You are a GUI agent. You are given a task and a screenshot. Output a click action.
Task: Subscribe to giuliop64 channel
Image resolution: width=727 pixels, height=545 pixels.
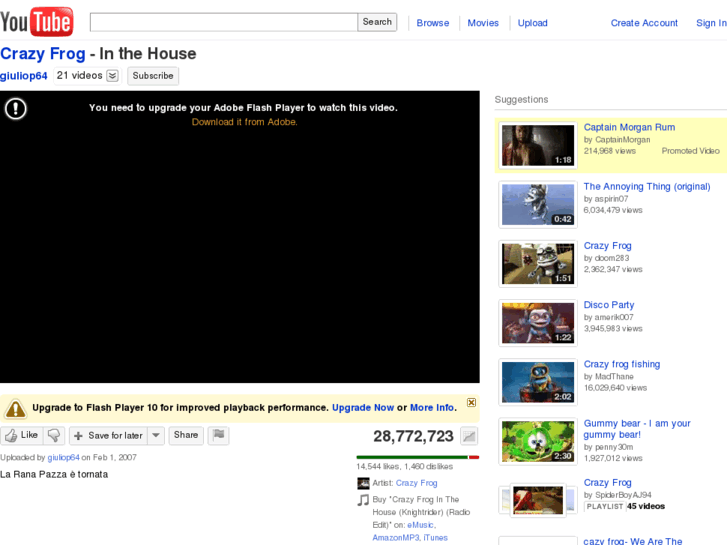pyautogui.click(x=153, y=76)
